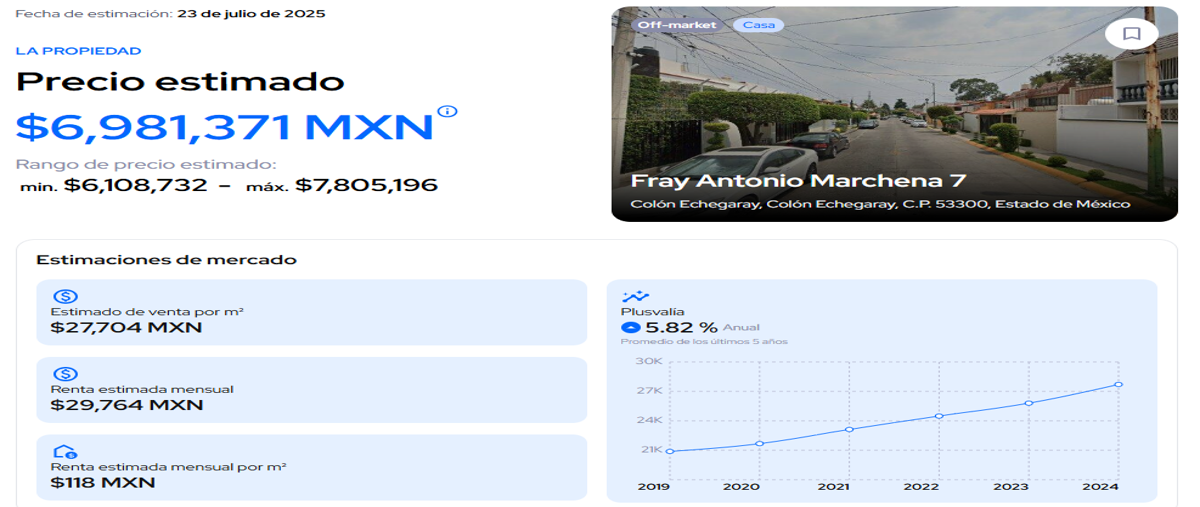
Task: Select the 2021 data point on the chart
Action: pos(849,429)
